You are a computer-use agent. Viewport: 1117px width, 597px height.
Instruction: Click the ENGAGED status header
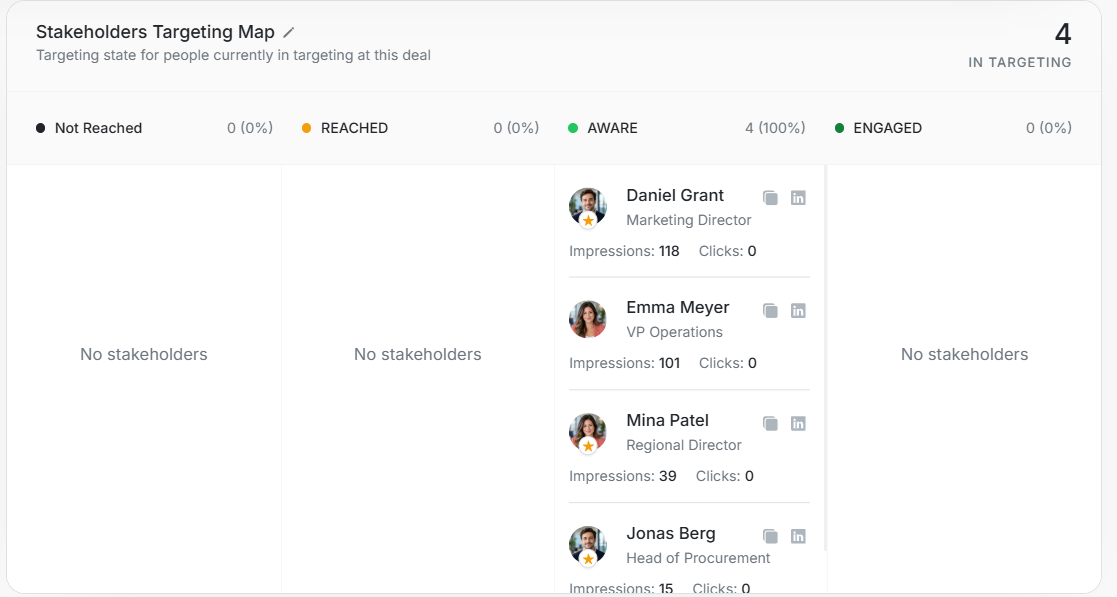[888, 128]
